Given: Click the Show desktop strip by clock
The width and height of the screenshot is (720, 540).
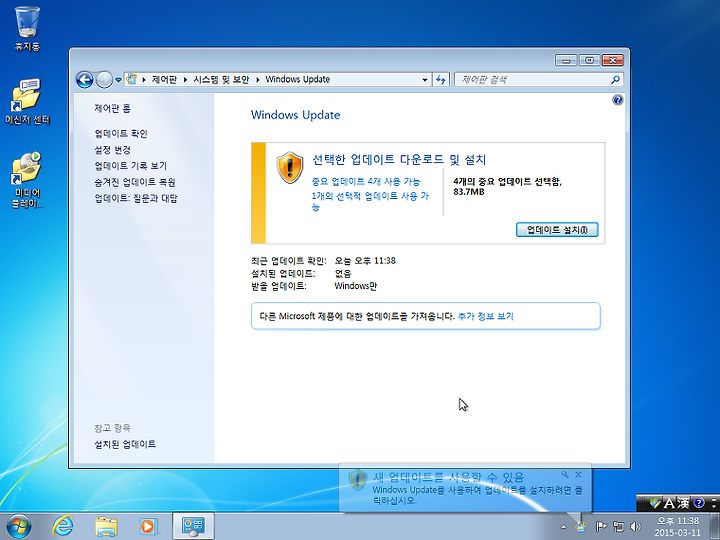Looking at the screenshot, I should [714, 526].
